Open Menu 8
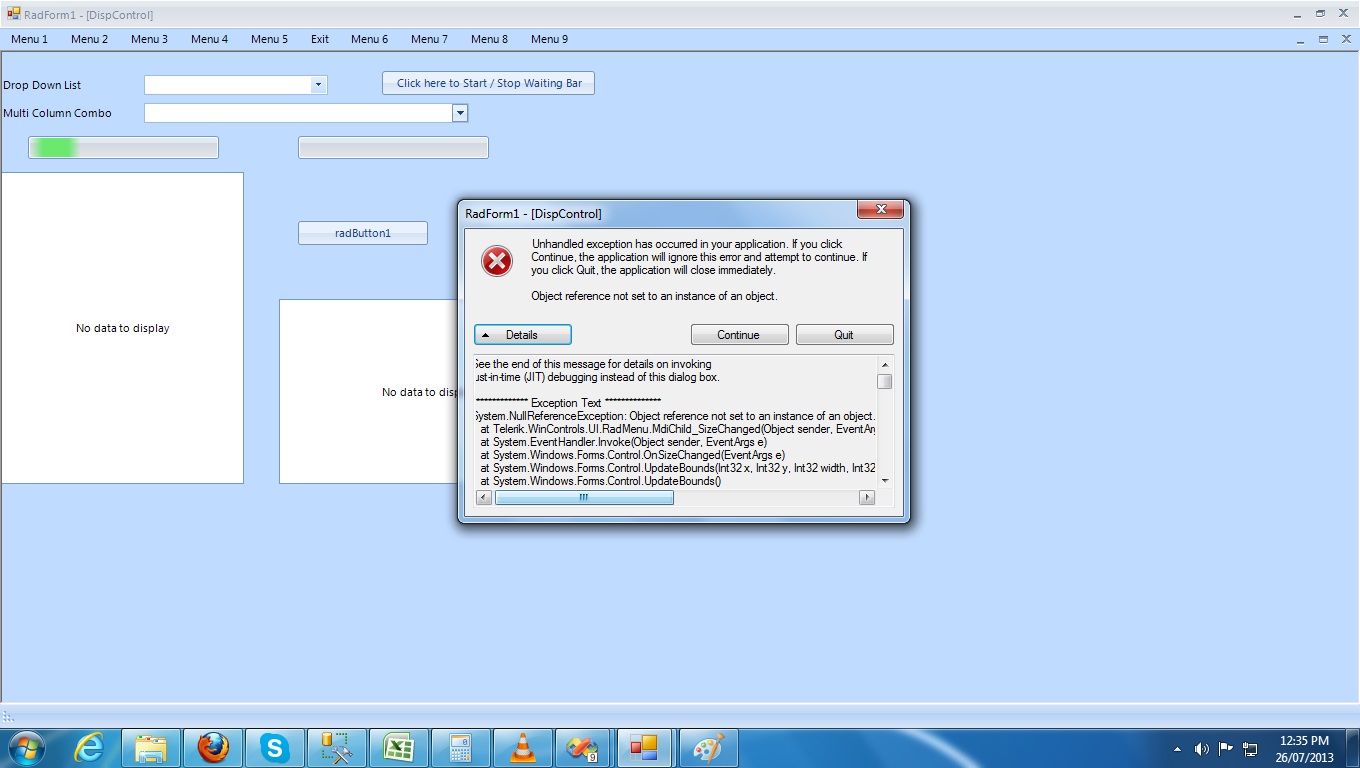The height and width of the screenshot is (768, 1360). coord(490,39)
